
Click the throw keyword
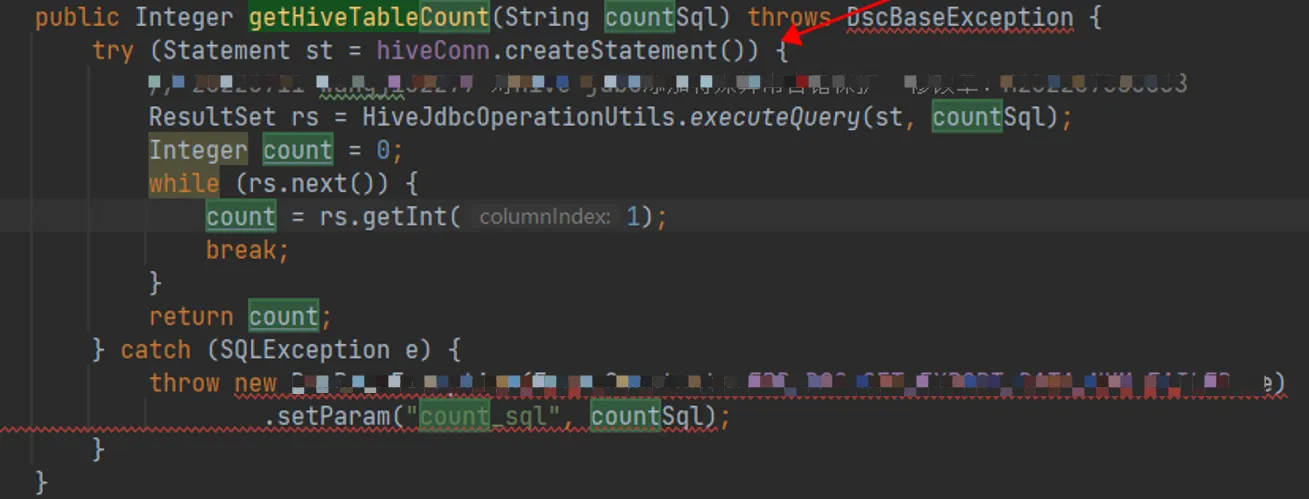184,383
